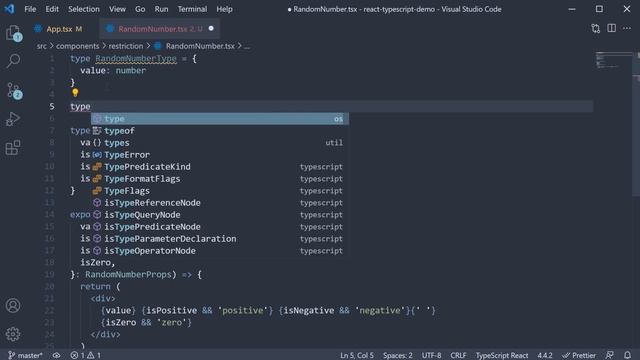Click the RandomNumberType identifier on line 1

[136, 59]
